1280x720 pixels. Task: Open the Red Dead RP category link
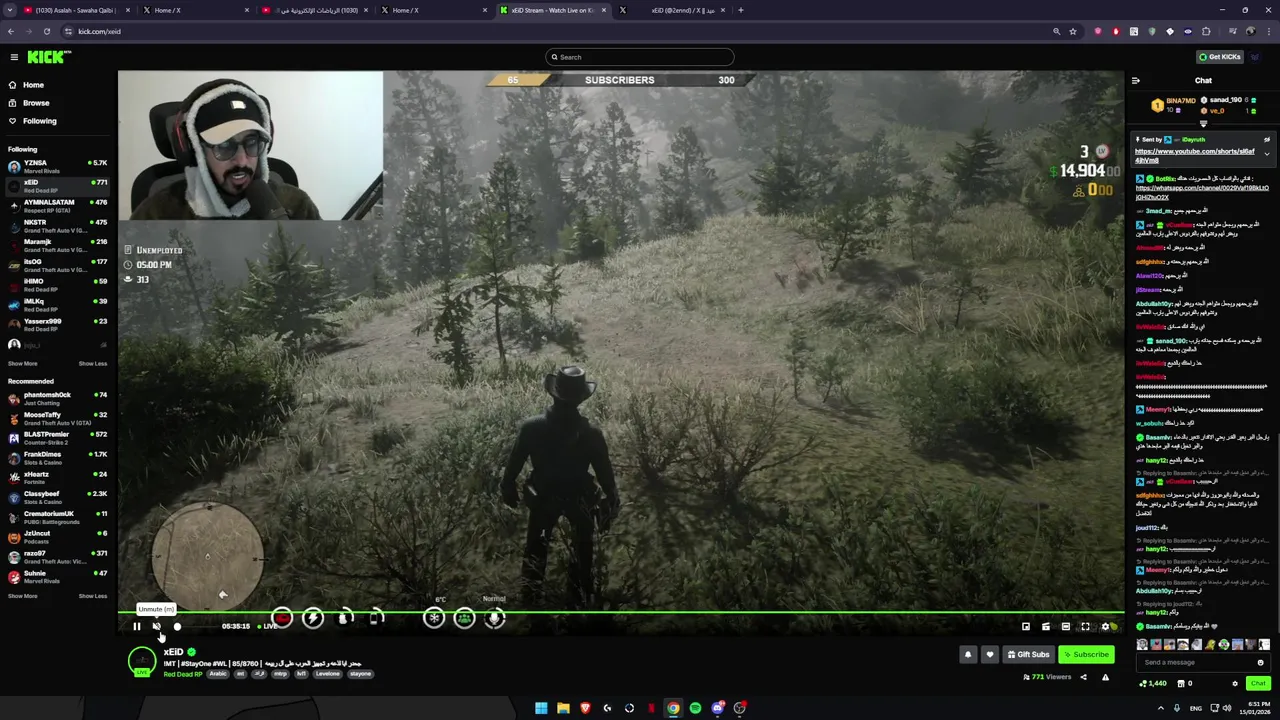point(183,674)
